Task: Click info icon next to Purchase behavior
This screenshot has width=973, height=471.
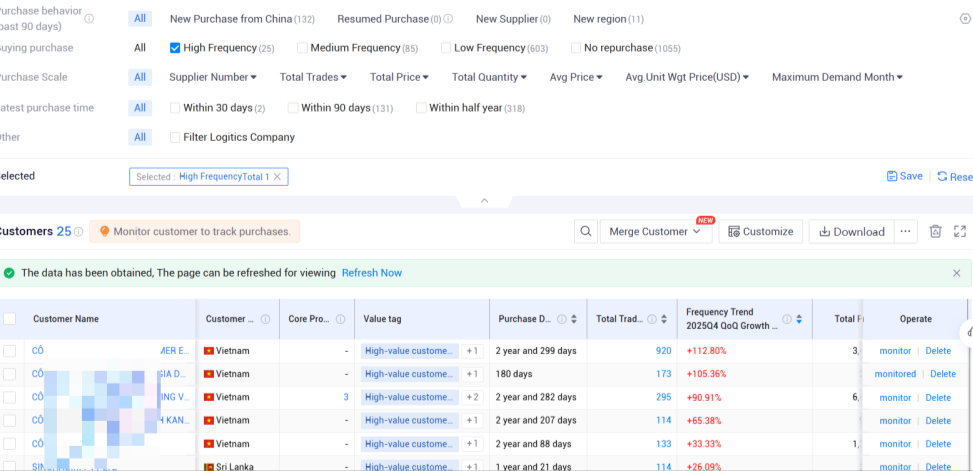Action: coord(89,19)
